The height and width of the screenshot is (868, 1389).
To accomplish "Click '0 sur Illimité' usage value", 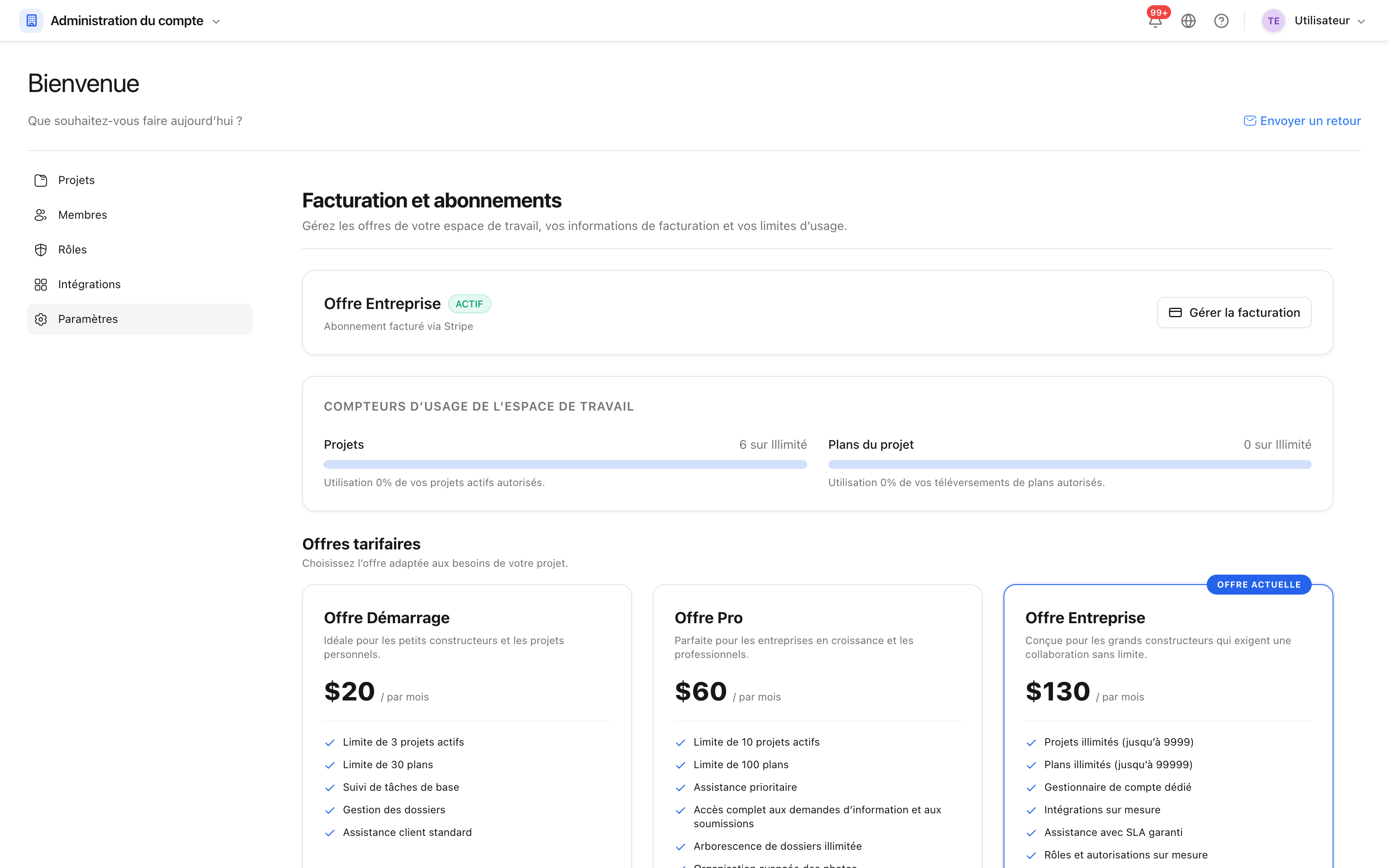I will pyautogui.click(x=1277, y=444).
